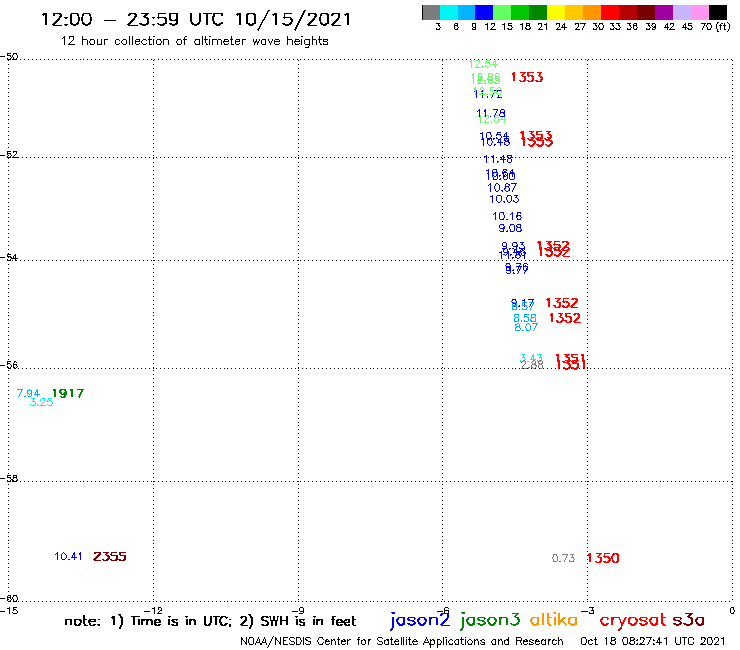Select the wave height value 10.67
This screenshot has height=650, width=740.
pyautogui.click(x=502, y=188)
